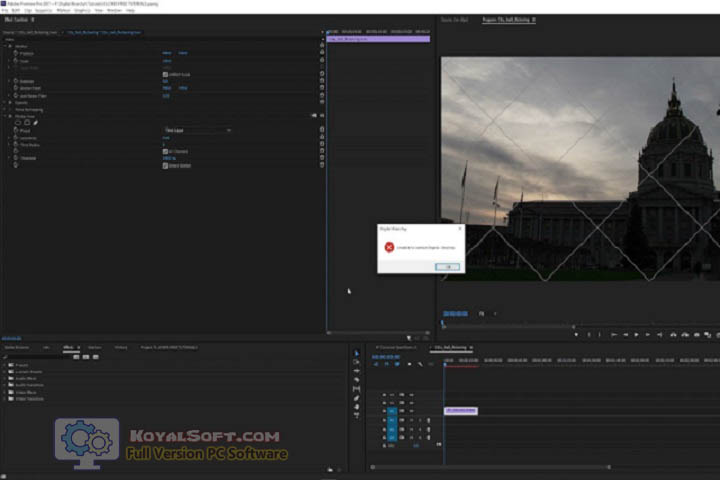The image size is (720, 480).
Task: Select the Pen tool in tools panel
Action: [356, 398]
